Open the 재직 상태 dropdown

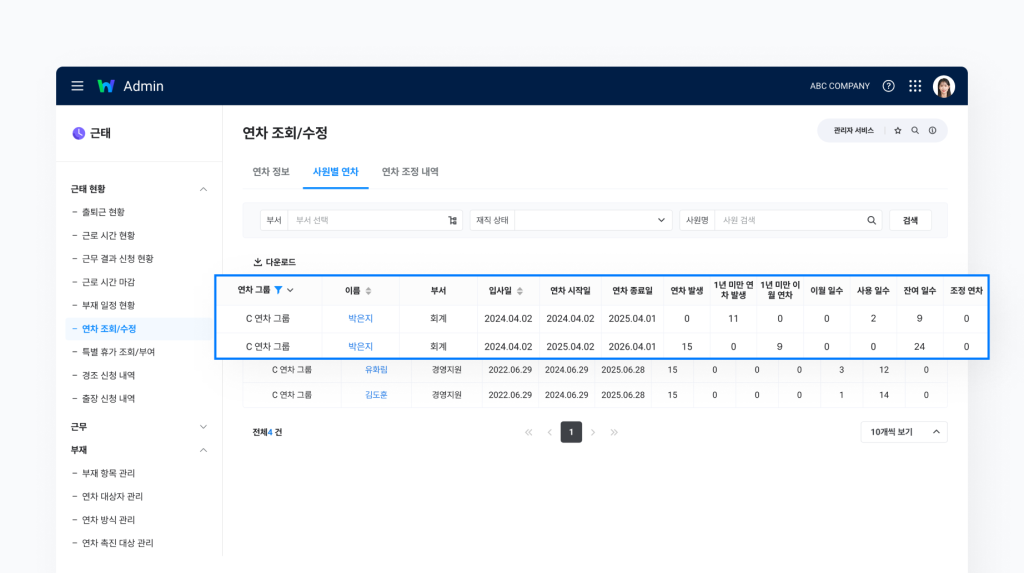tap(593, 220)
